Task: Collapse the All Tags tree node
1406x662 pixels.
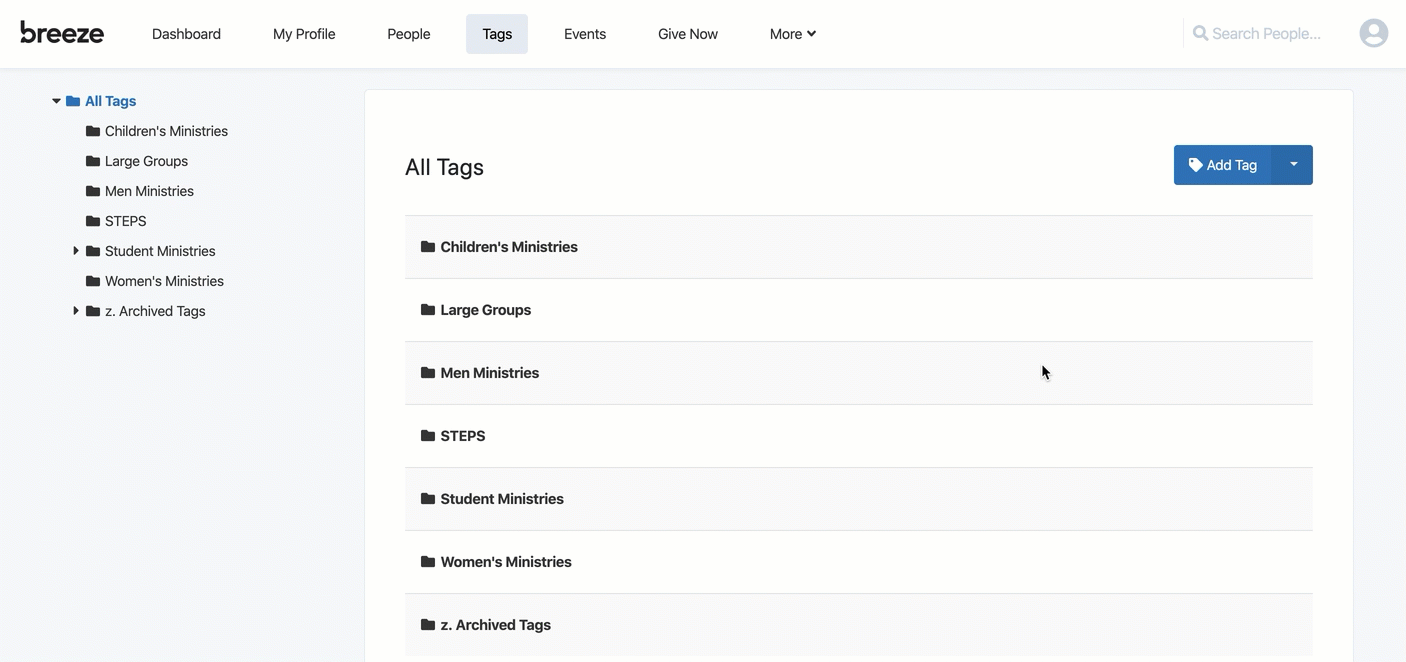Action: point(56,101)
